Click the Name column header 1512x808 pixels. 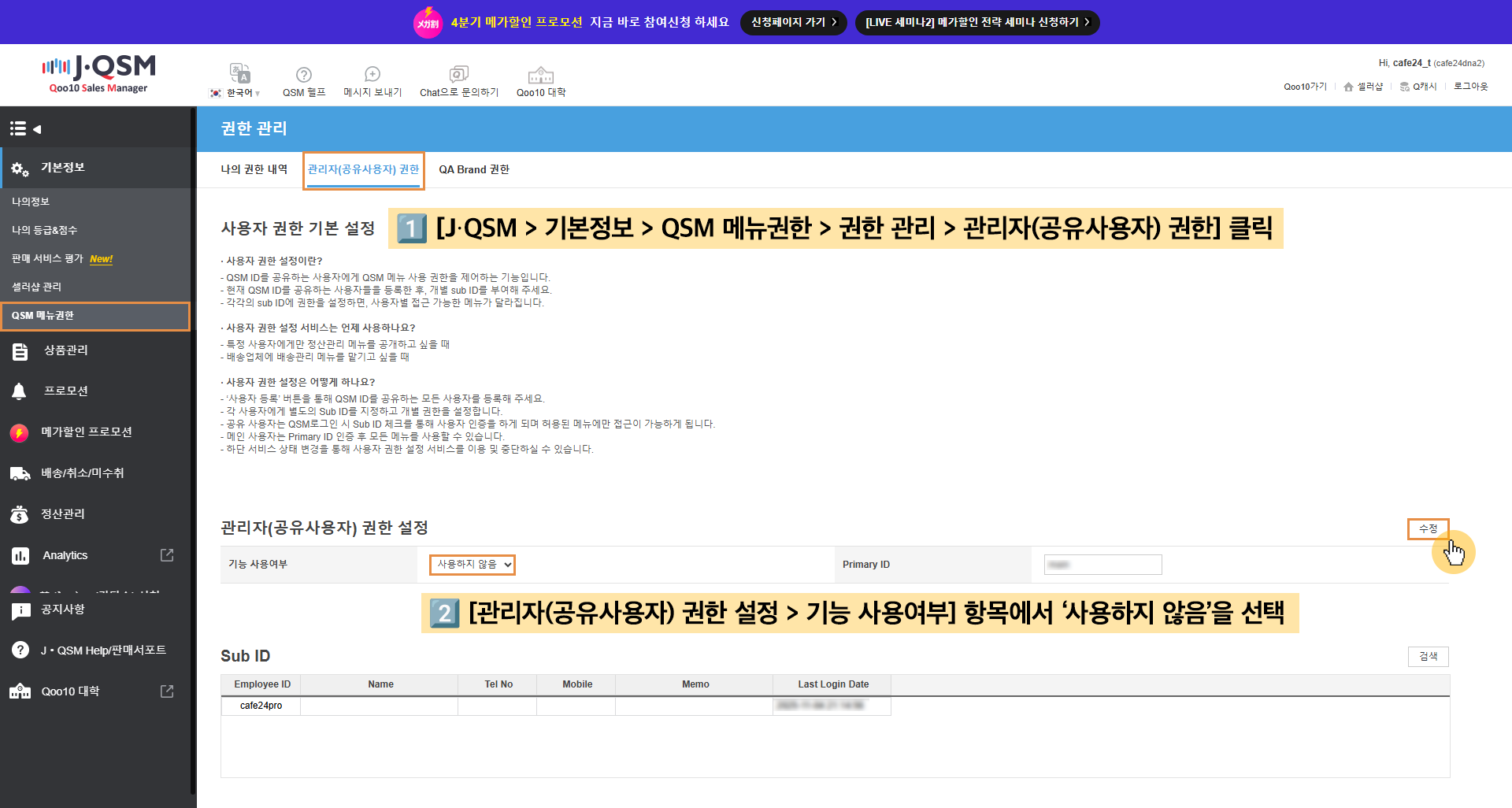[380, 684]
